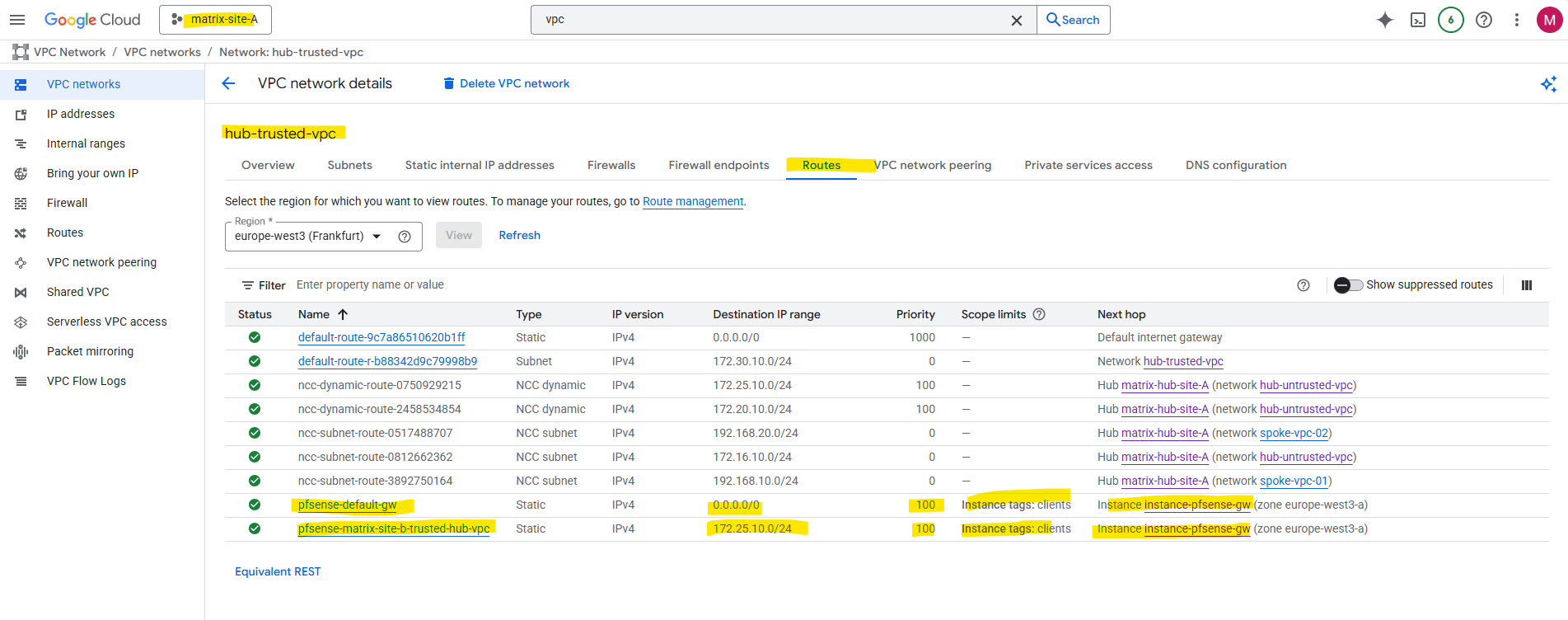Open the matrix-site-A project selector

pyautogui.click(x=215, y=20)
